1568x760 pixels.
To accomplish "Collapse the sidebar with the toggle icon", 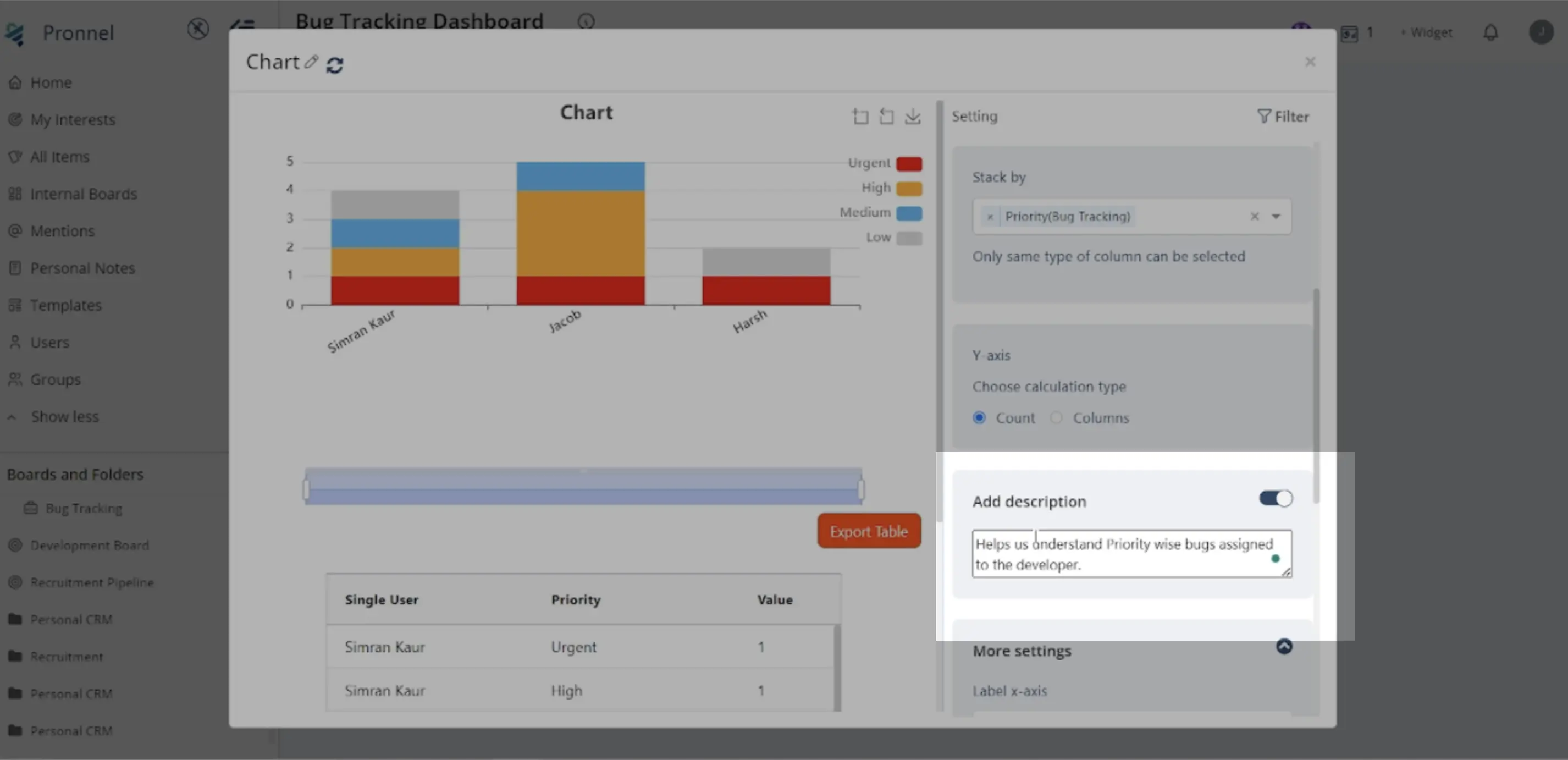I will click(x=242, y=26).
